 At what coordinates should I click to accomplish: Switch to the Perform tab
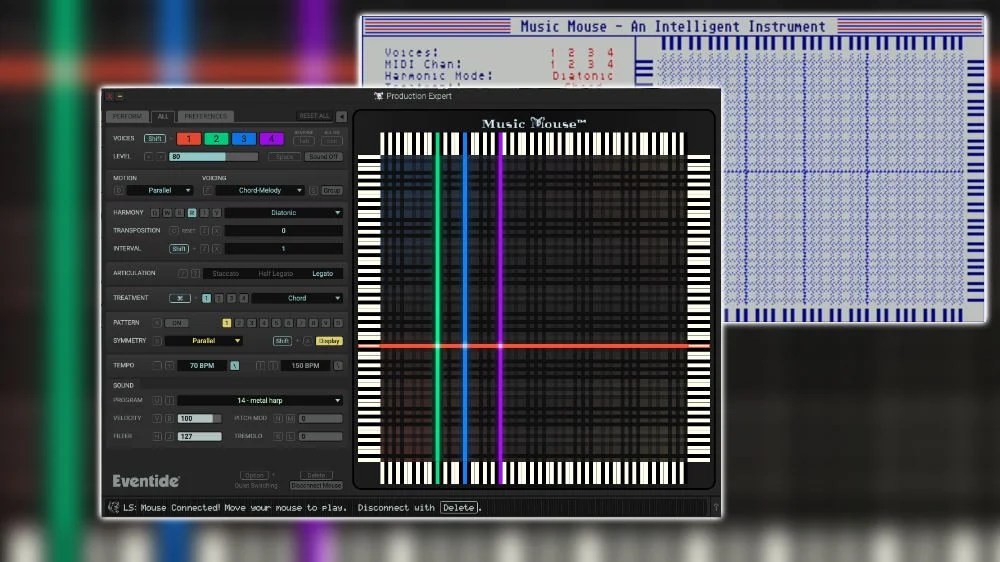129,116
